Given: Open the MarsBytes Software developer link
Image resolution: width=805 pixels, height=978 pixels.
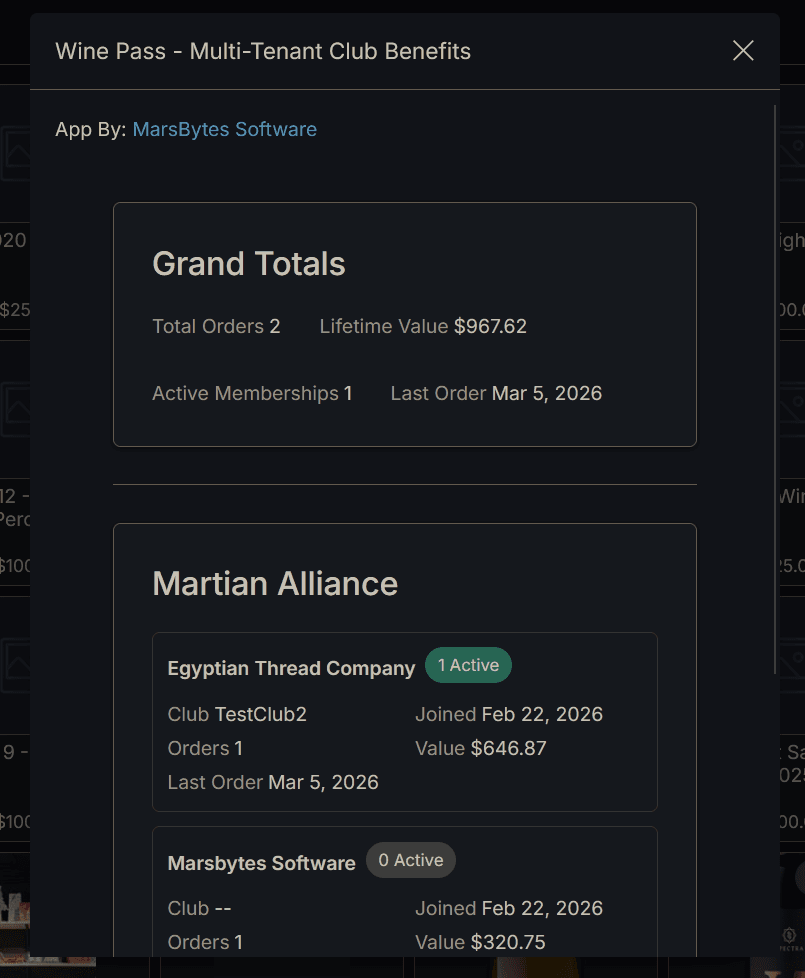Looking at the screenshot, I should pos(224,129).
